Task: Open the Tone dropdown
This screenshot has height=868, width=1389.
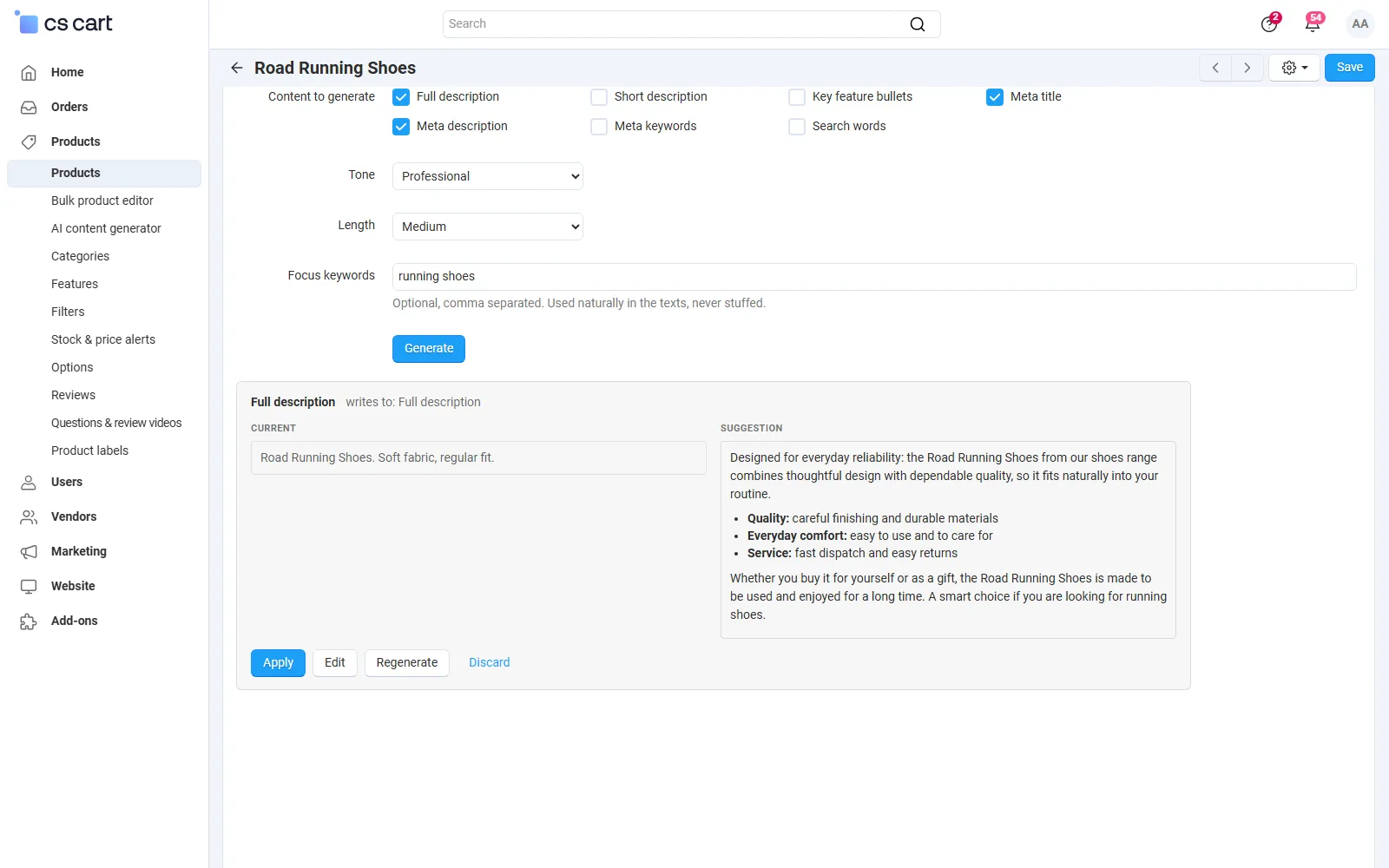Action: pyautogui.click(x=487, y=176)
